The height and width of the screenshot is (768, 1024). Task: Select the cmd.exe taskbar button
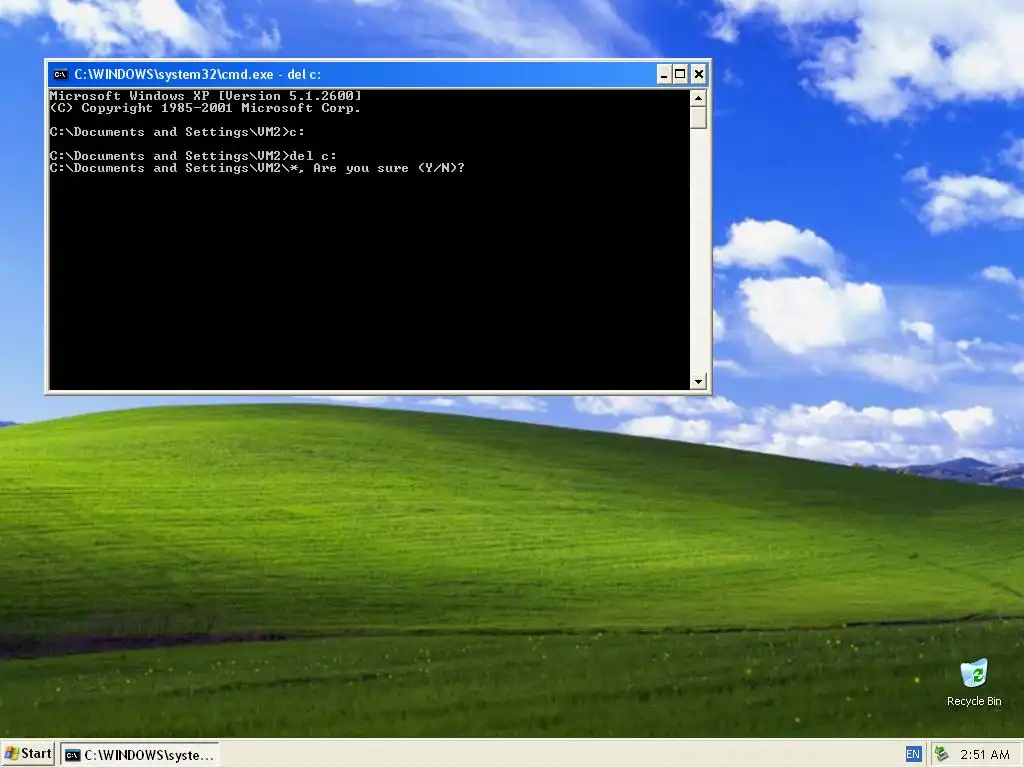[x=140, y=755]
